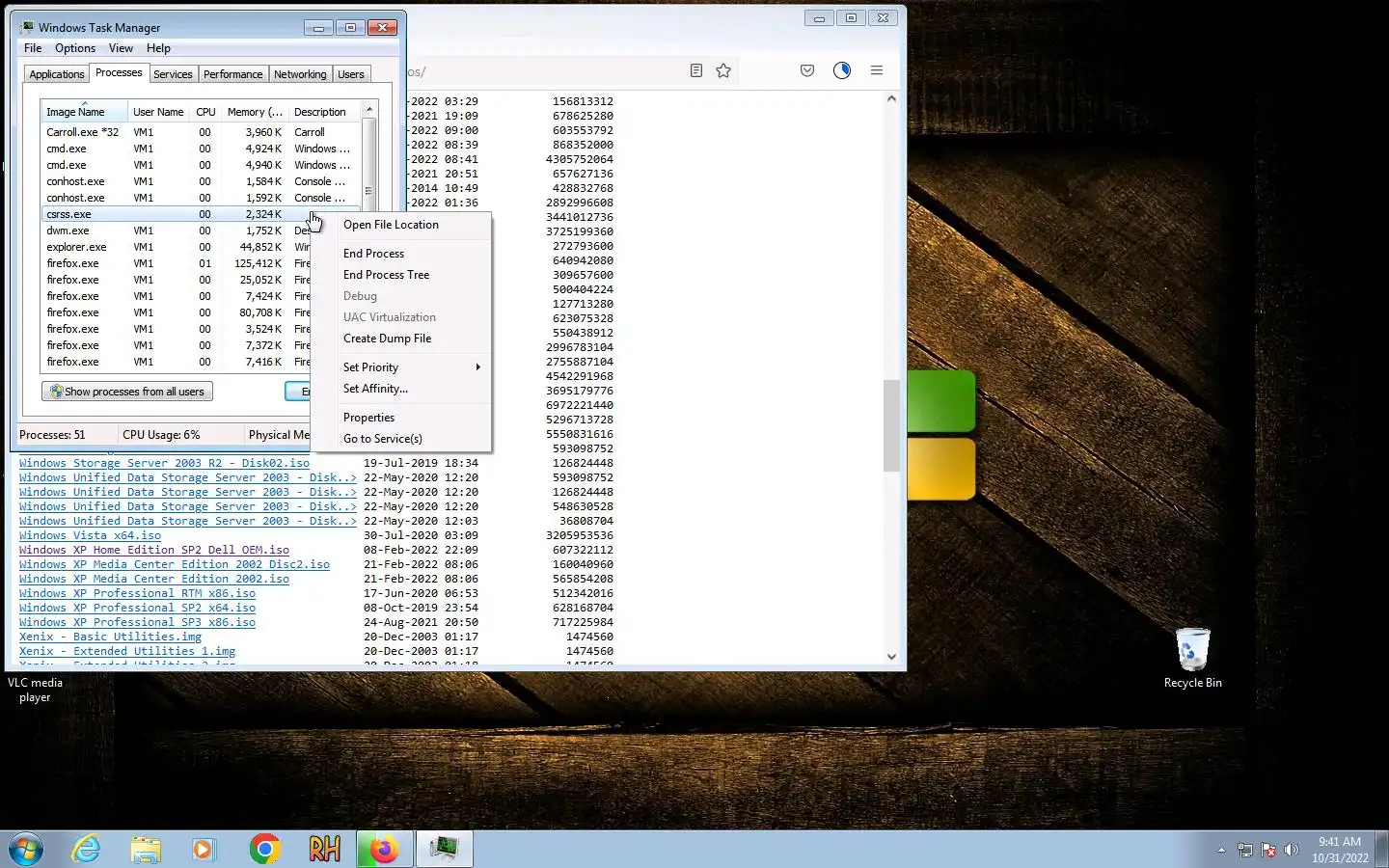The image size is (1389, 868).
Task: Open the Pocket save icon in Firefox
Action: (x=807, y=70)
